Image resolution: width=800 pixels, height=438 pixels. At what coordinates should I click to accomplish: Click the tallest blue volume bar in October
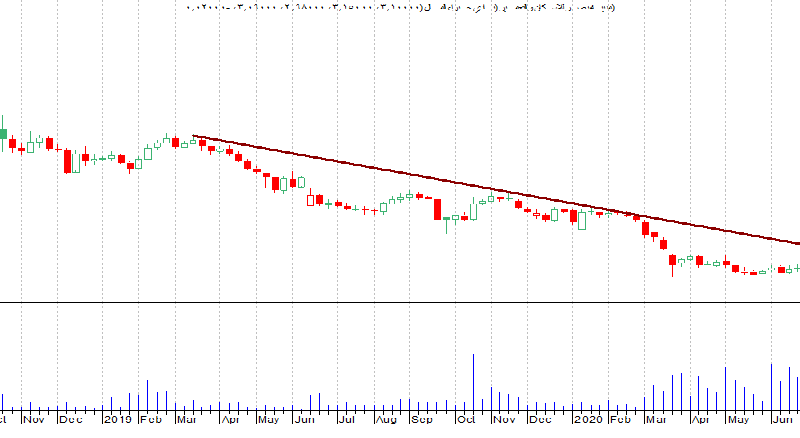pos(473,383)
